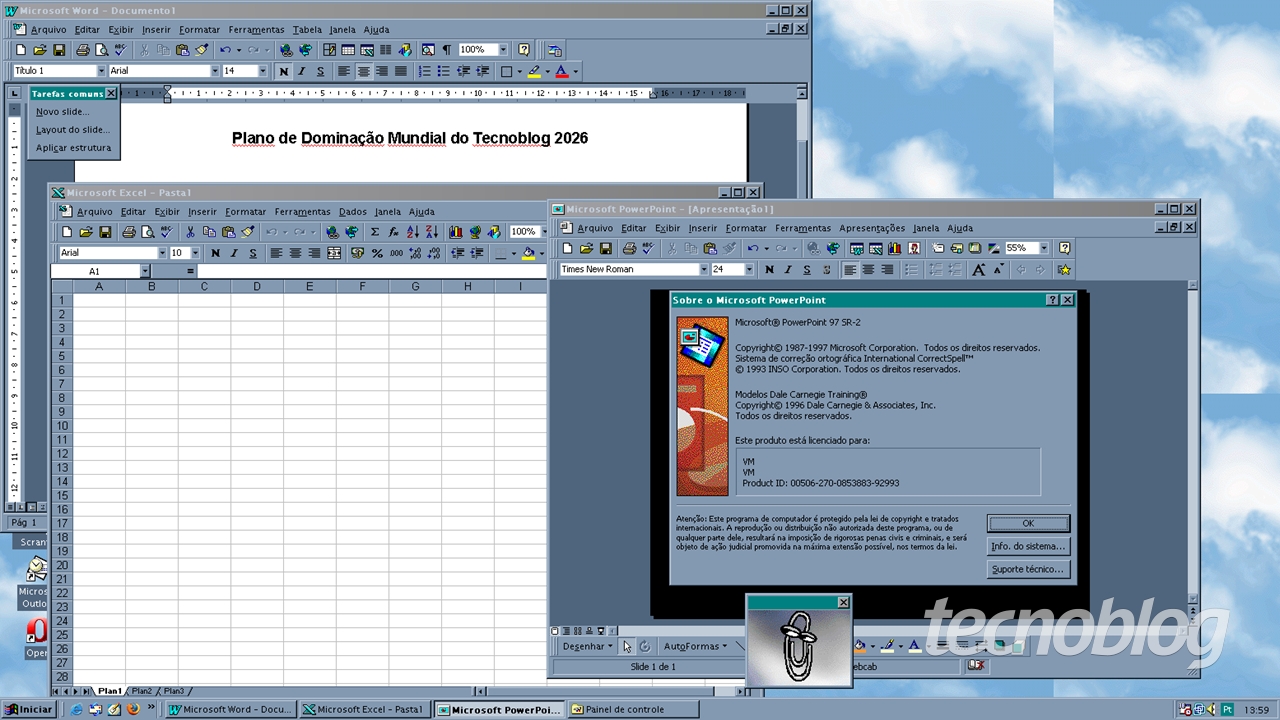The image size is (1280, 720).
Task: Click Novo slide in Tarefas comuns
Action: point(62,112)
